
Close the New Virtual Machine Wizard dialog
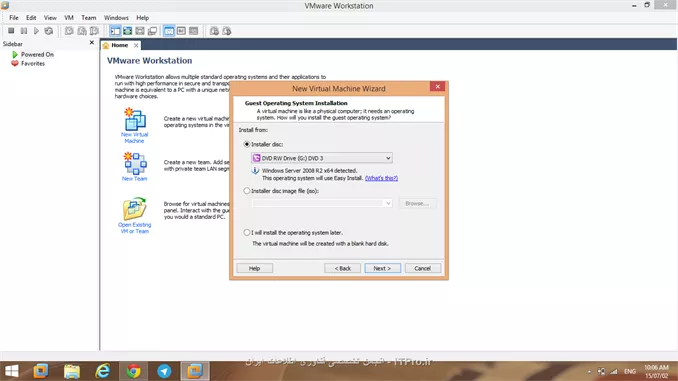[x=438, y=86]
